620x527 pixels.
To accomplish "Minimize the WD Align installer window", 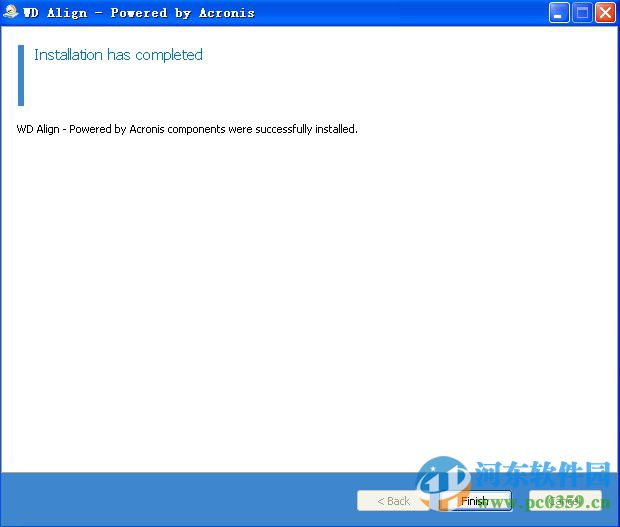I will click(559, 13).
